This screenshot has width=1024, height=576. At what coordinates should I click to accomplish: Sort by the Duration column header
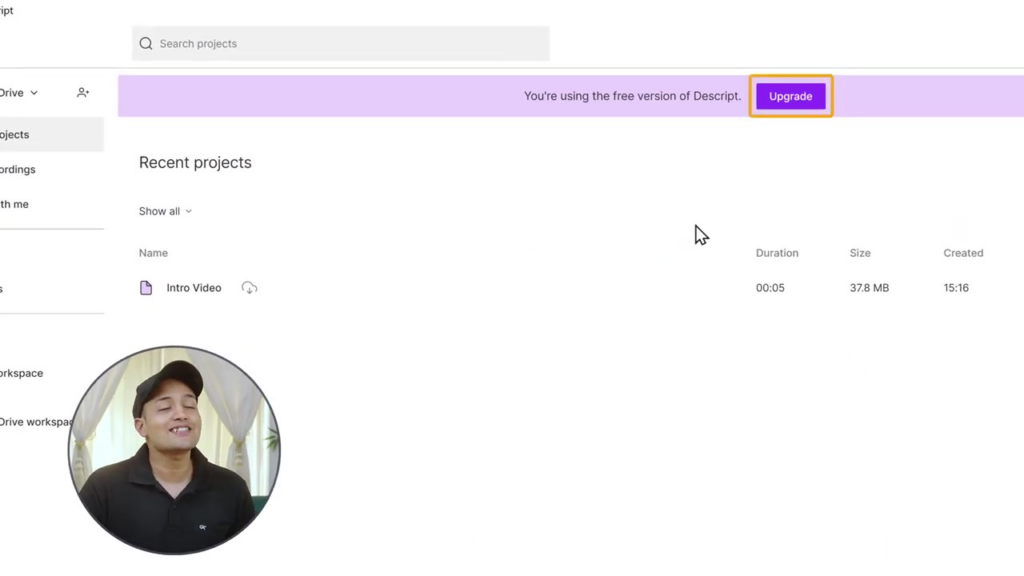[777, 253]
